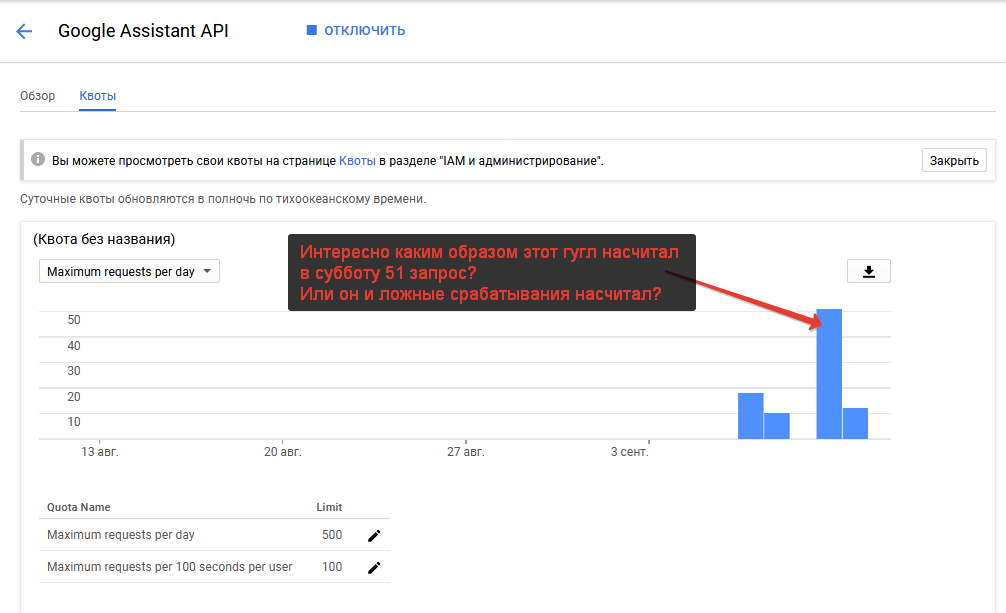This screenshot has width=1006, height=613.
Task: Select the Квоты tab
Action: 97,96
